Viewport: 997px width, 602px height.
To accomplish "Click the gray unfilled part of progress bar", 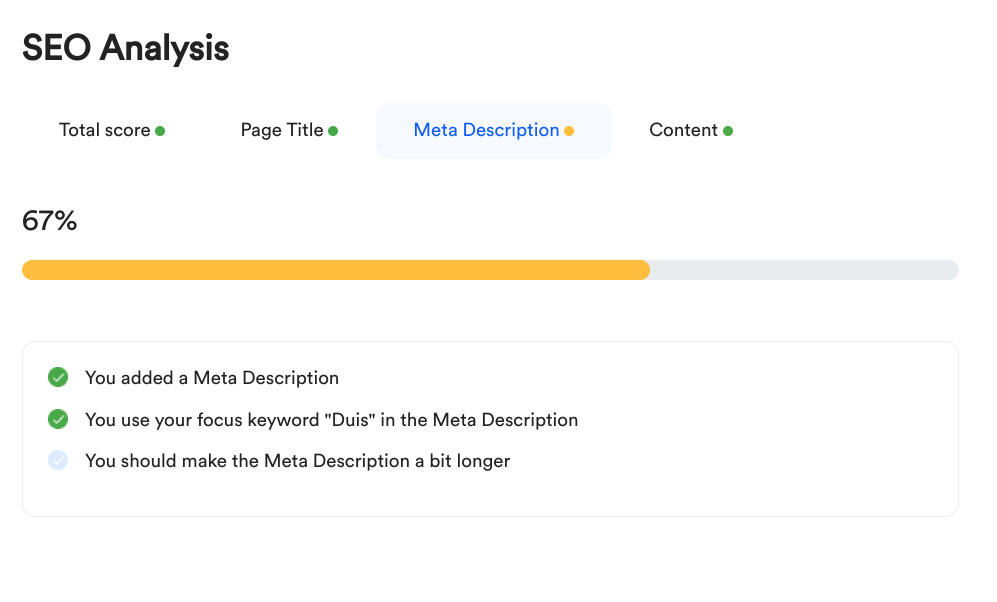I will pos(800,270).
